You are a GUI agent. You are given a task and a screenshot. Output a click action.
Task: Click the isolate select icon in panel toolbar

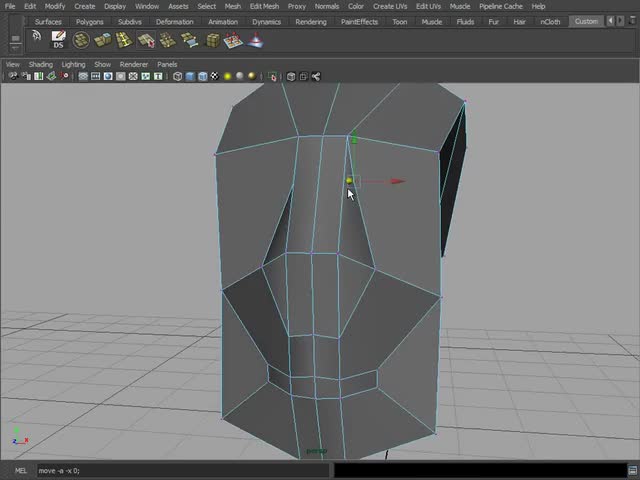273,76
